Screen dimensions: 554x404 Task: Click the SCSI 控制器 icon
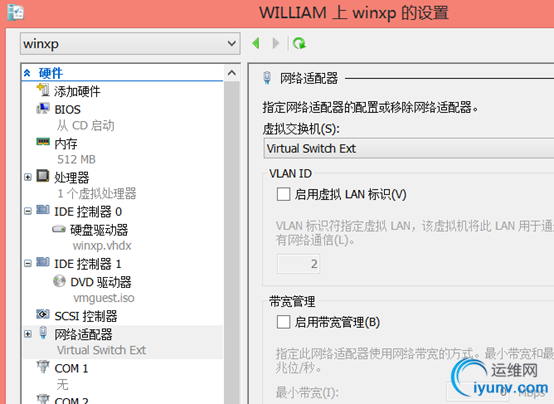tap(43, 314)
